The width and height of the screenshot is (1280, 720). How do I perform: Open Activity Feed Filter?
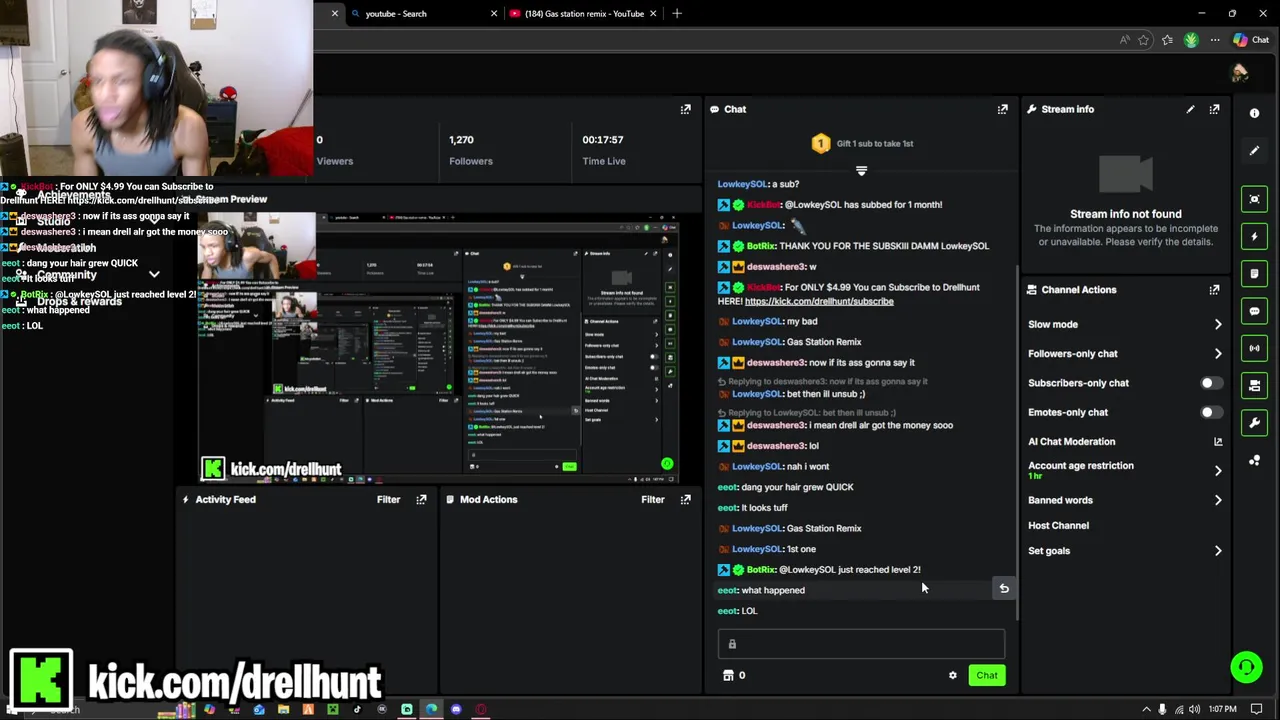[x=388, y=499]
